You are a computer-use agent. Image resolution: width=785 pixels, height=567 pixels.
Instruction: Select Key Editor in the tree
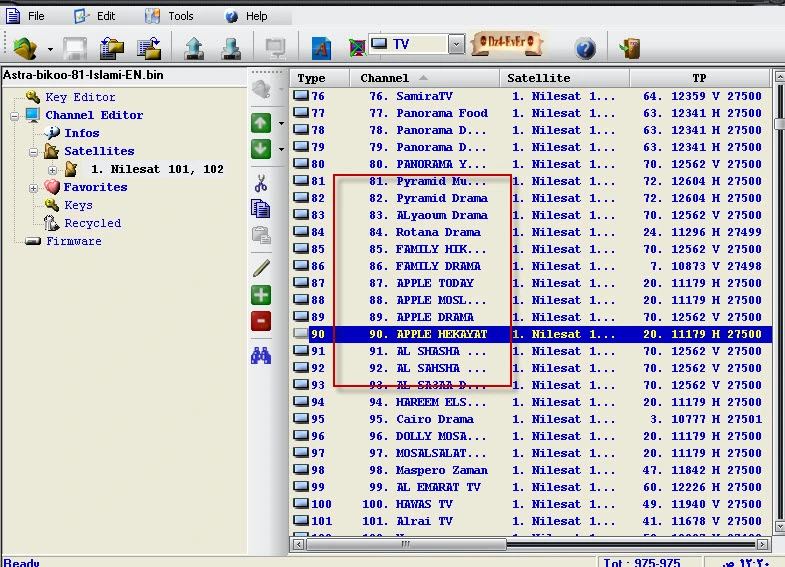[x=80, y=97]
